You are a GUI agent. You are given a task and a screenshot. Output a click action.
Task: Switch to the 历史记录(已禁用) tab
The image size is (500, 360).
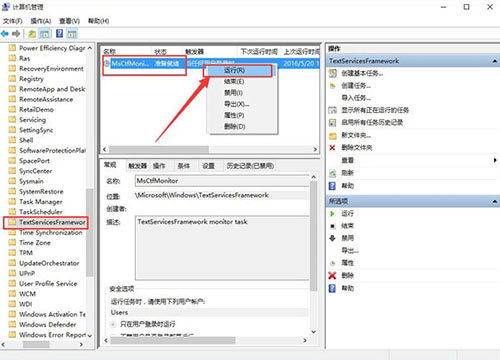pos(250,166)
